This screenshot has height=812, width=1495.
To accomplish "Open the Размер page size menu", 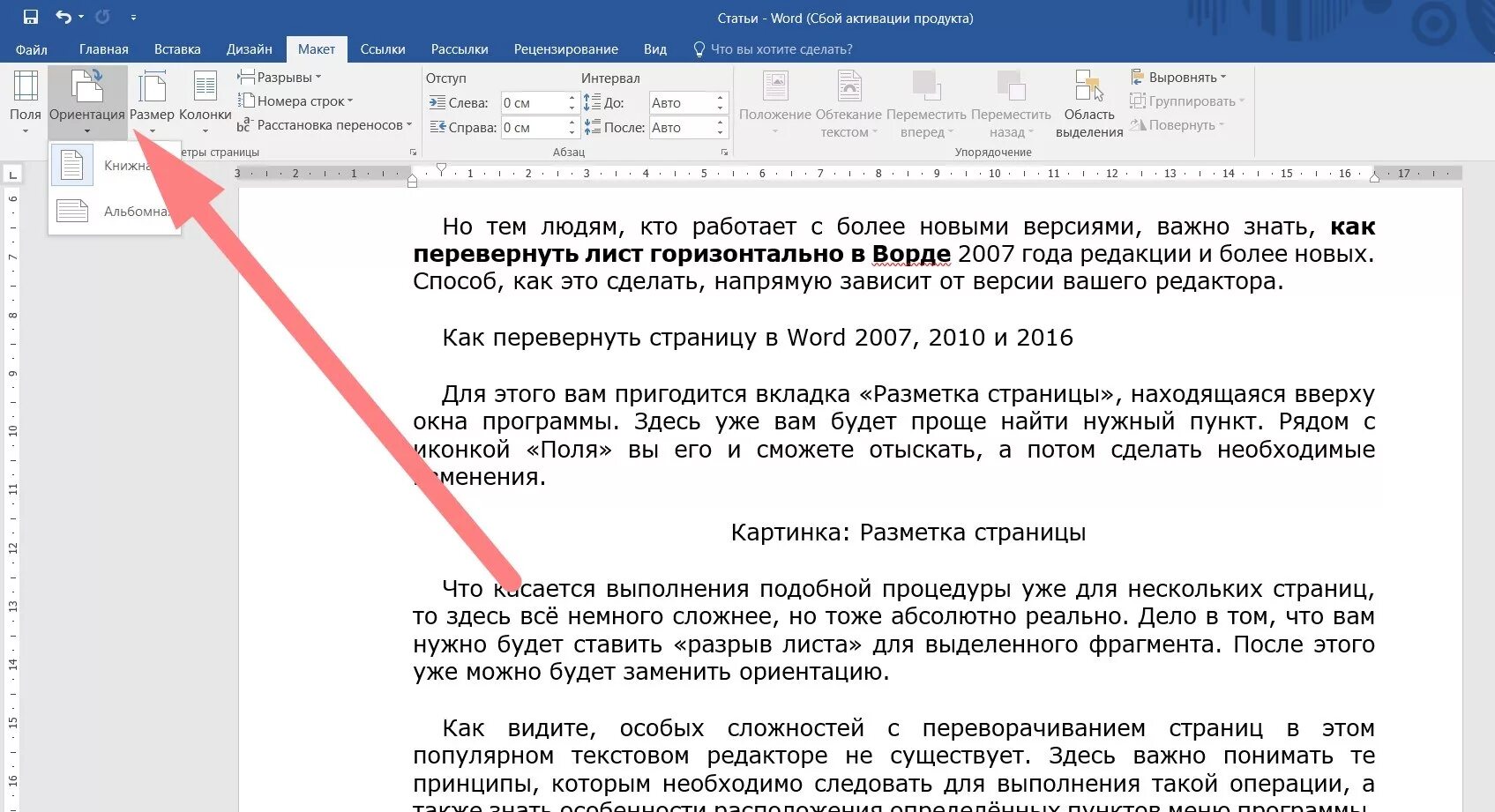I will coord(152,102).
